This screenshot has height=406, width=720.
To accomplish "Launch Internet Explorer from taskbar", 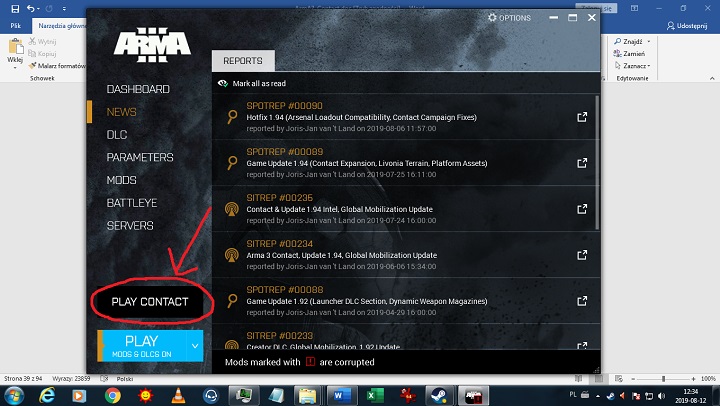I will point(47,395).
